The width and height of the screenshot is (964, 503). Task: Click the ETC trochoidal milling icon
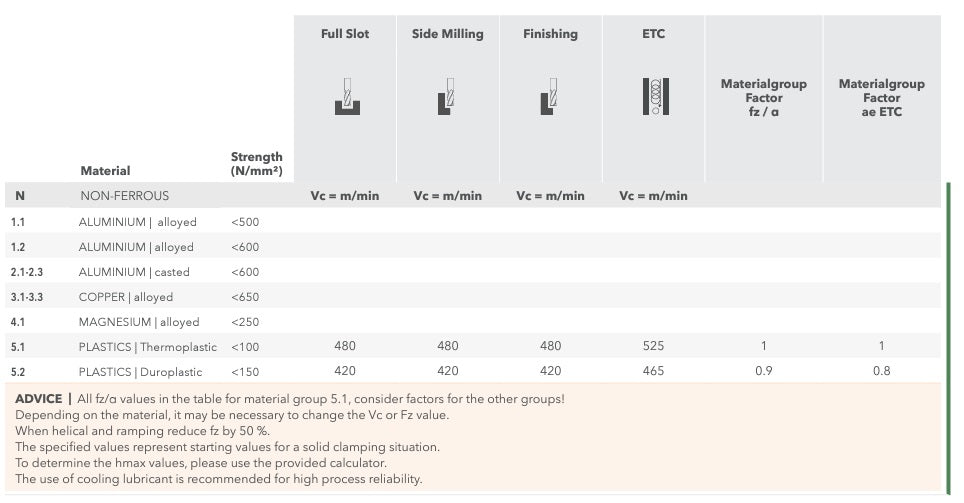tap(655, 97)
